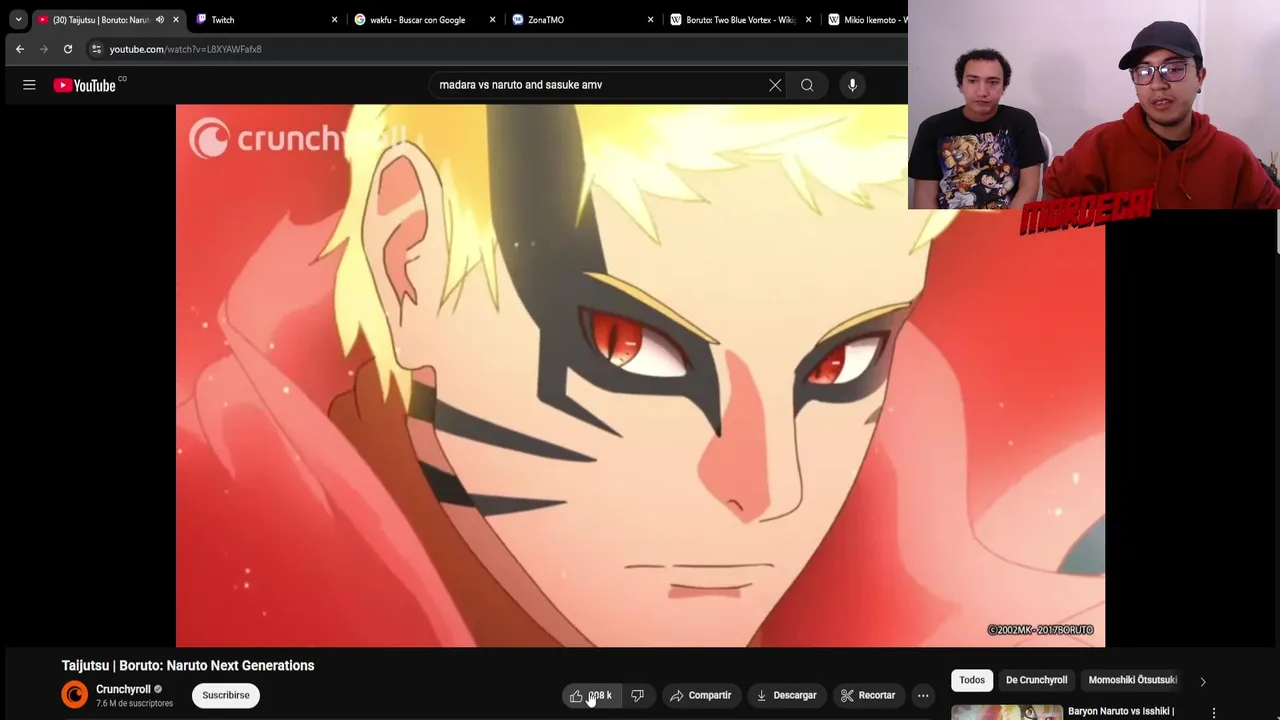
Task: Select the Todos filter chip
Action: tap(972, 680)
